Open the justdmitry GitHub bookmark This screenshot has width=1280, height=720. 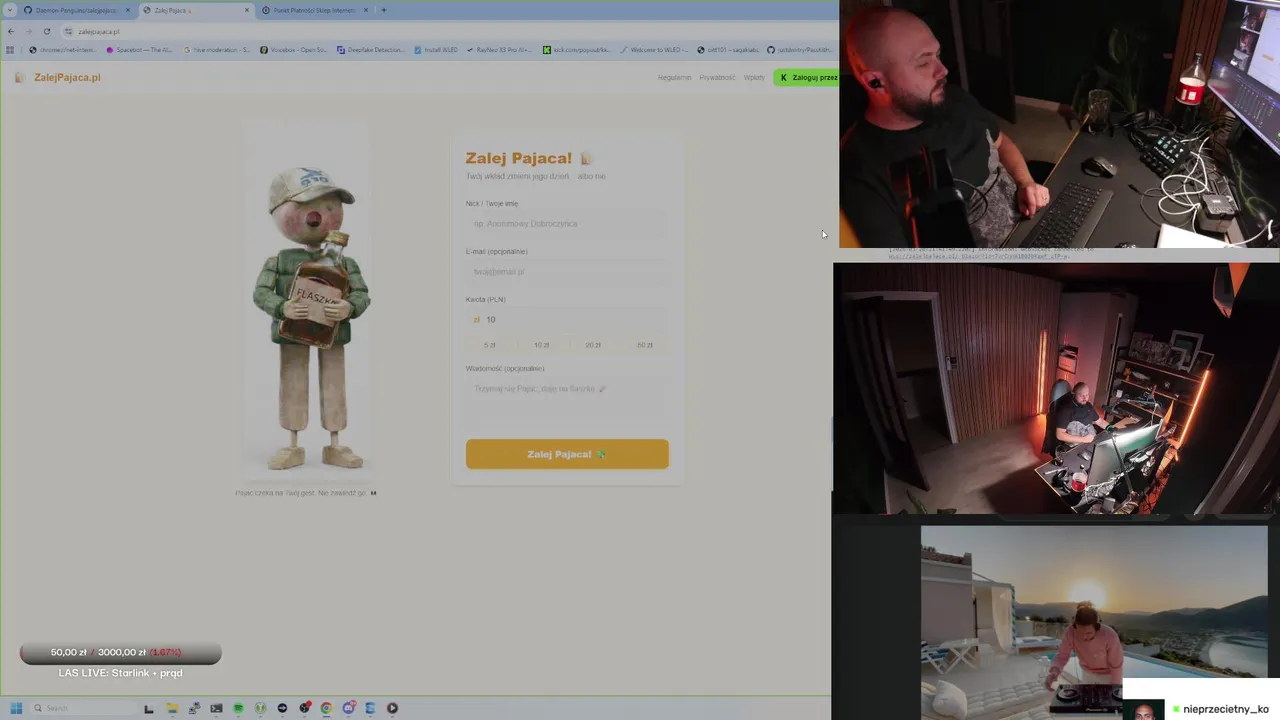800,49
